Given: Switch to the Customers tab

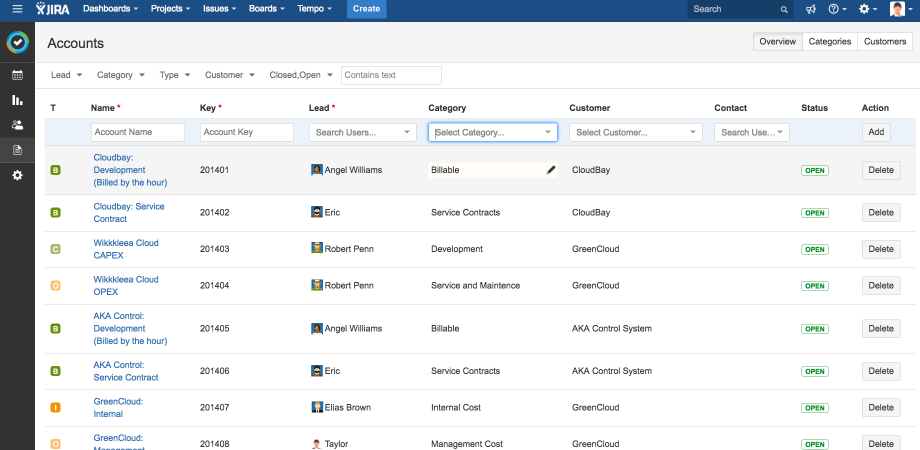Looking at the screenshot, I should pyautogui.click(x=885, y=42).
